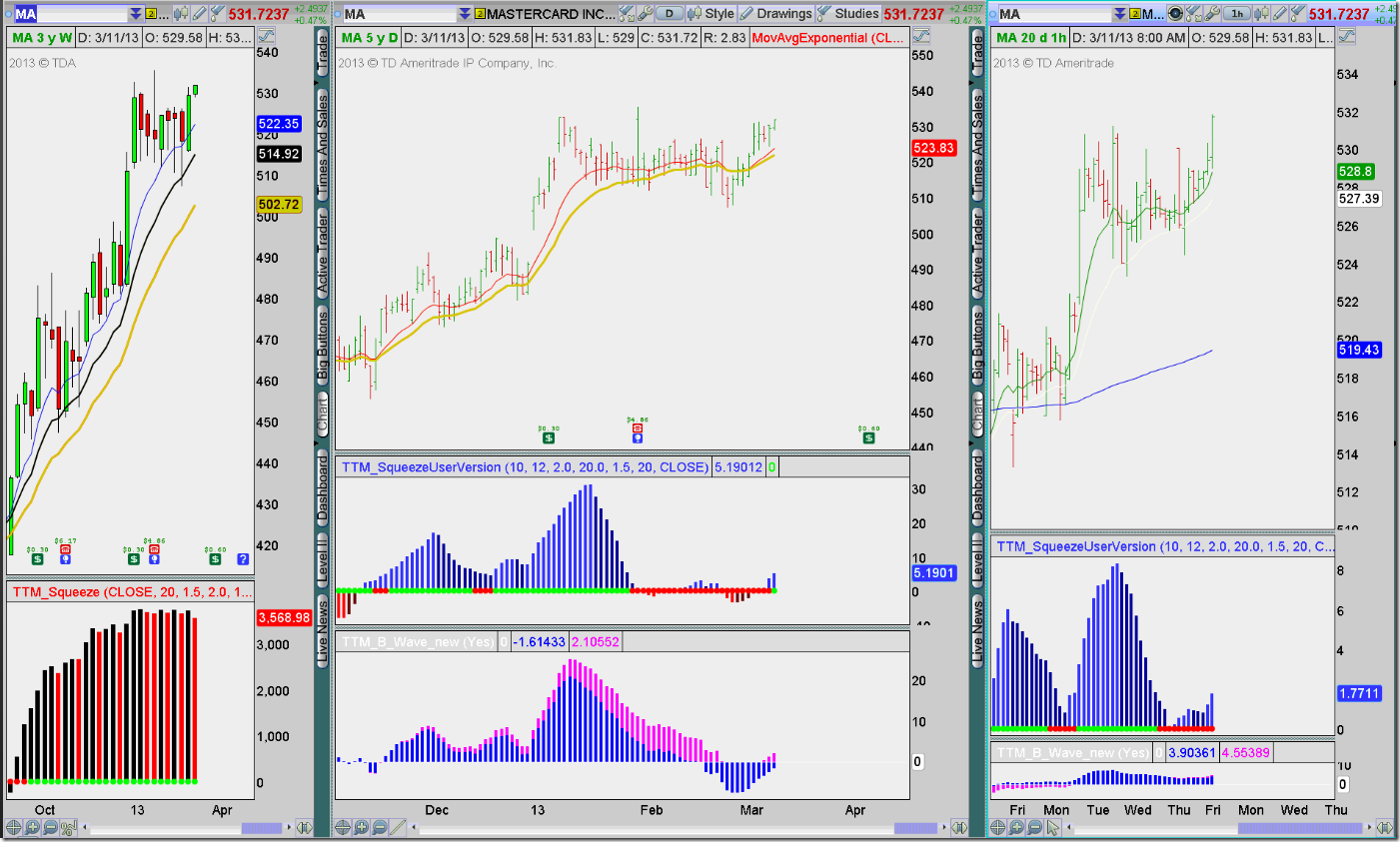Open Dashboard tab on left sidebar
This screenshot has width=1400, height=842.
pyautogui.click(x=322, y=487)
